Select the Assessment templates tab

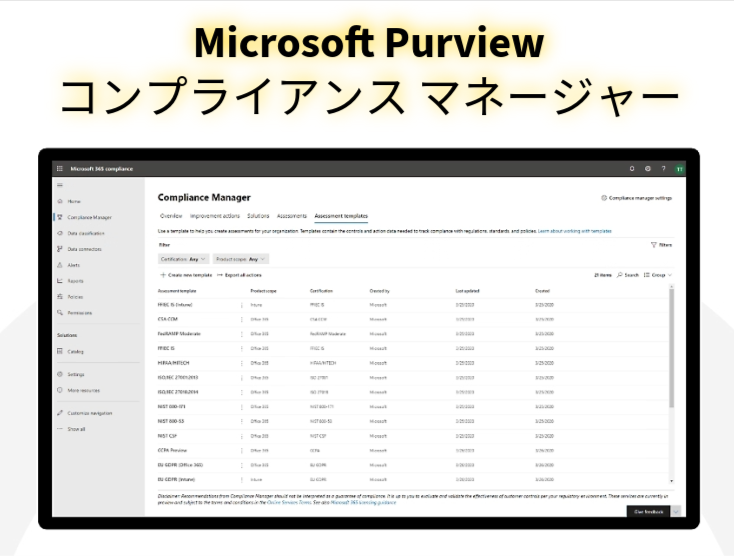[x=341, y=216]
